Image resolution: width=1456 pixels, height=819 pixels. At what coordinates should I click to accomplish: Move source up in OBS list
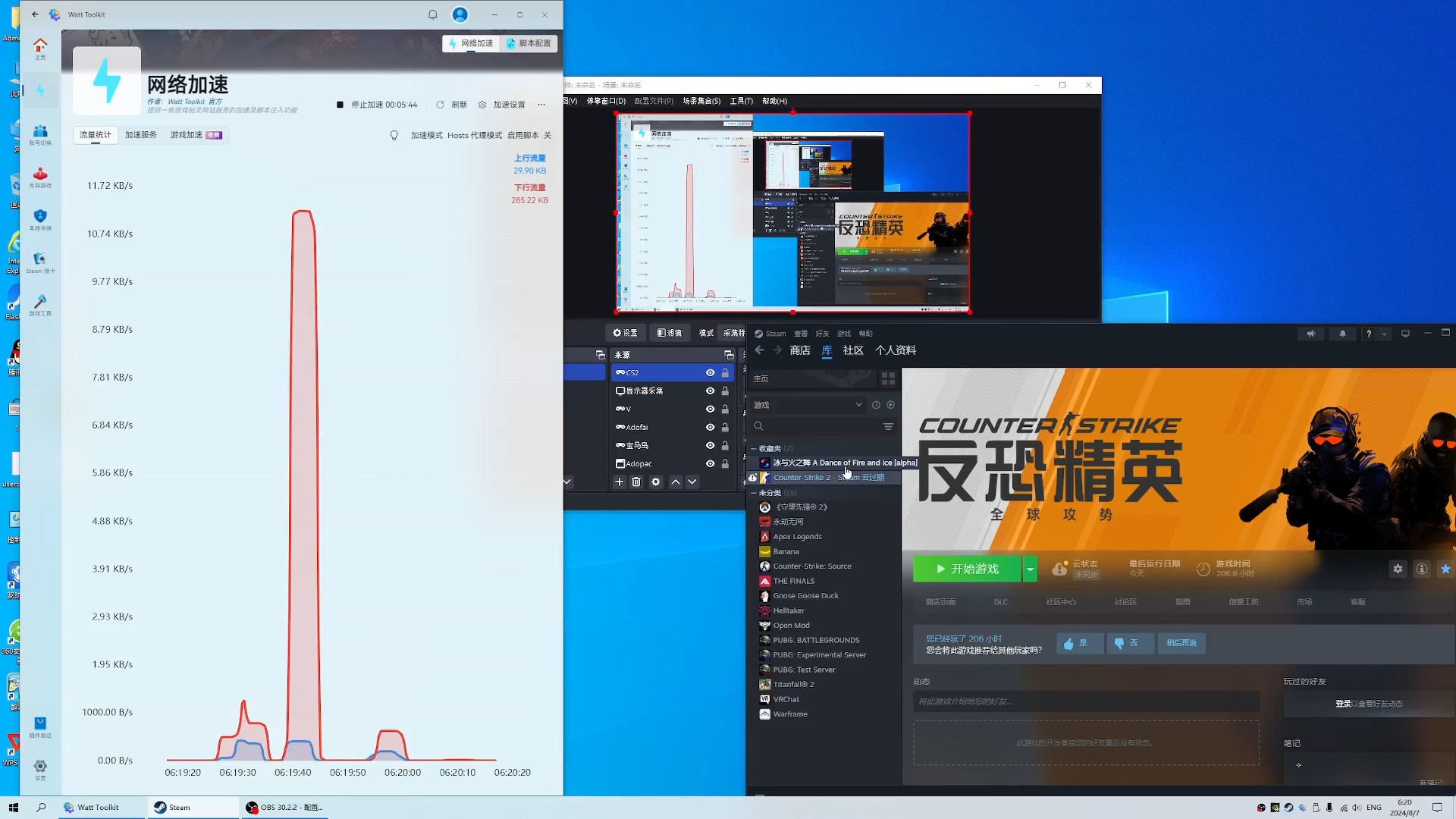(x=676, y=482)
